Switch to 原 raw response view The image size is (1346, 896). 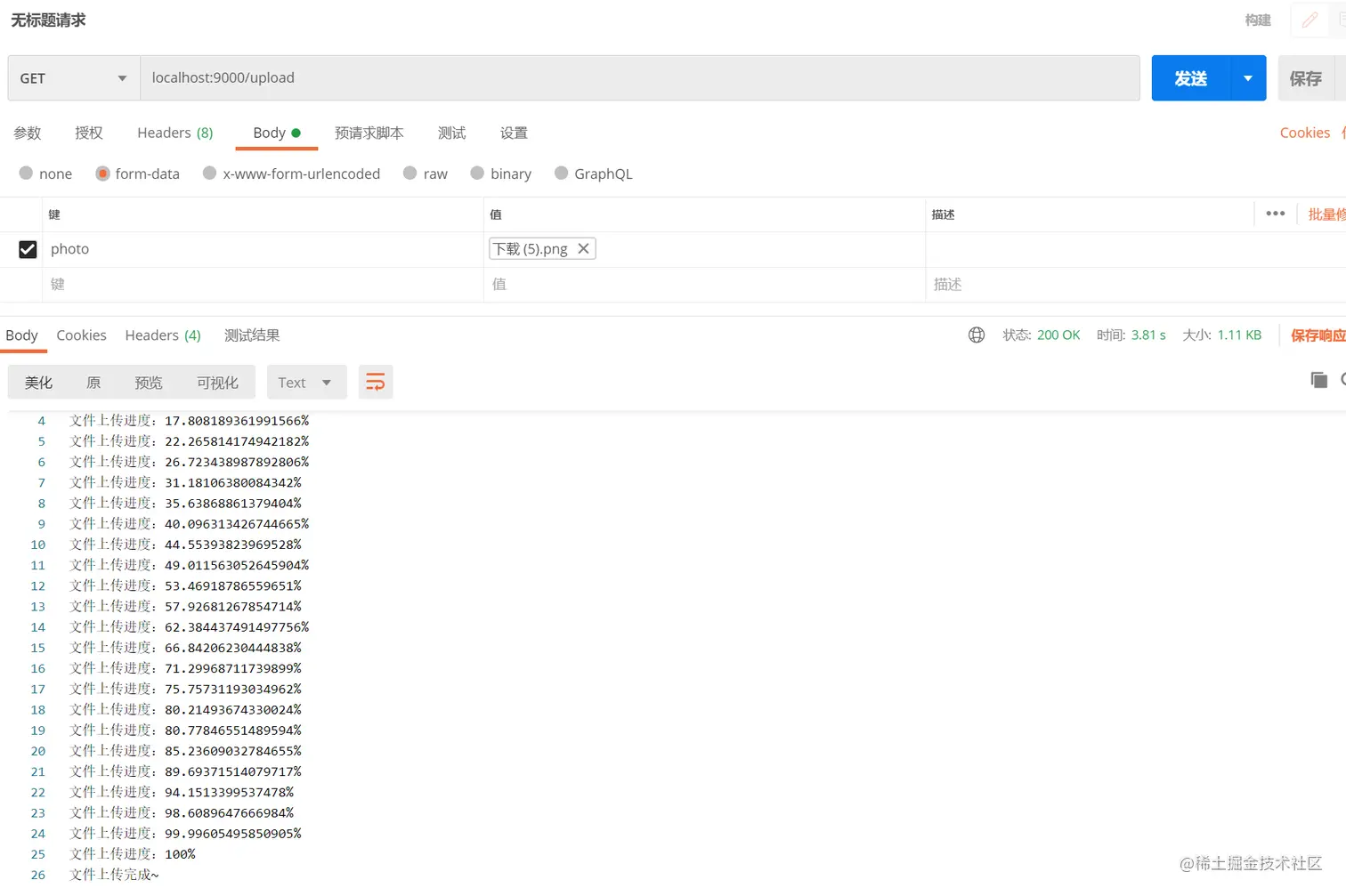coord(93,383)
